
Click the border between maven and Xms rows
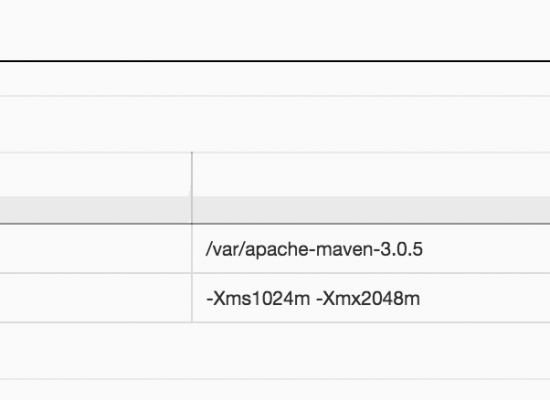pos(275,273)
